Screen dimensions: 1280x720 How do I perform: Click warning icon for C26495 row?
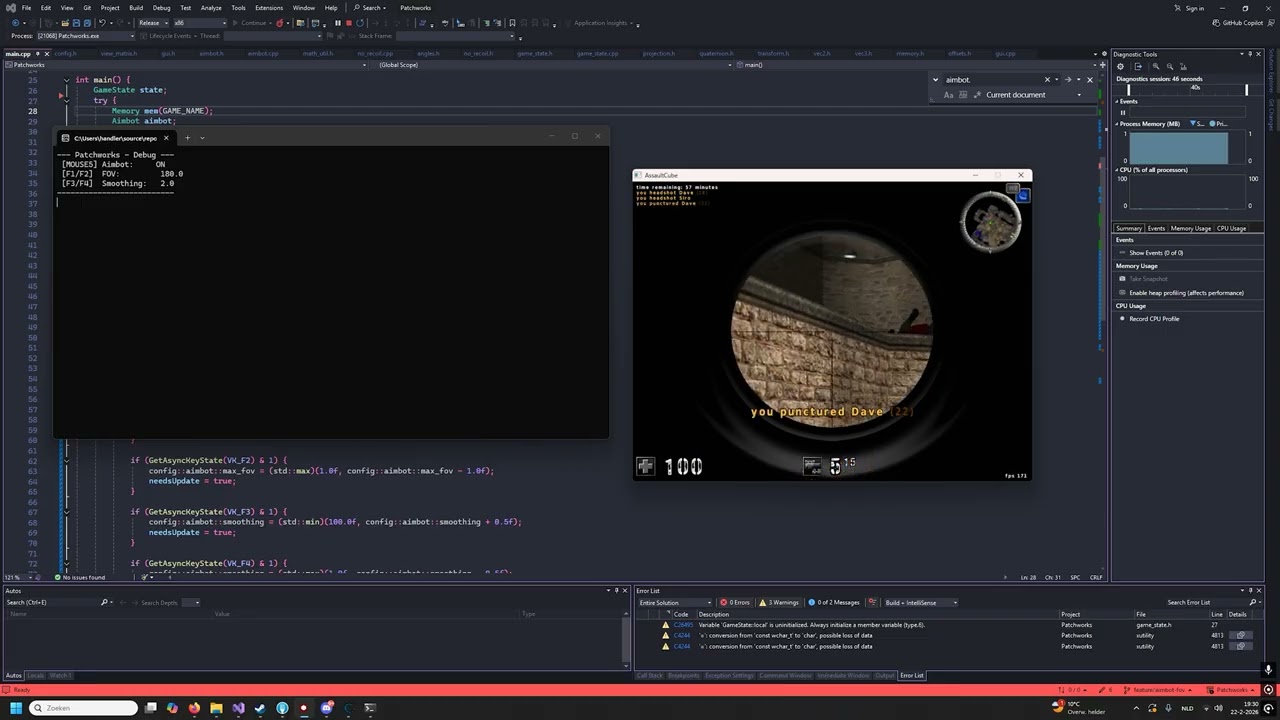(665, 625)
